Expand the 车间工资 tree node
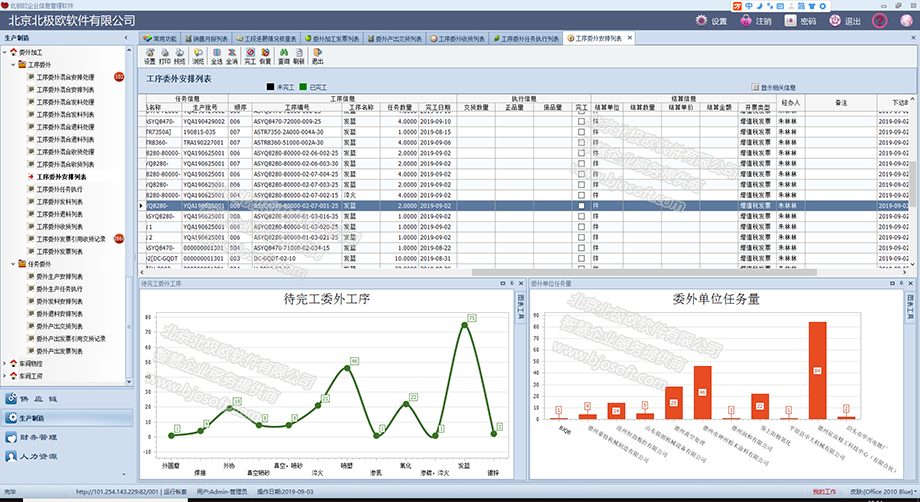The image size is (920, 502). tap(5, 376)
